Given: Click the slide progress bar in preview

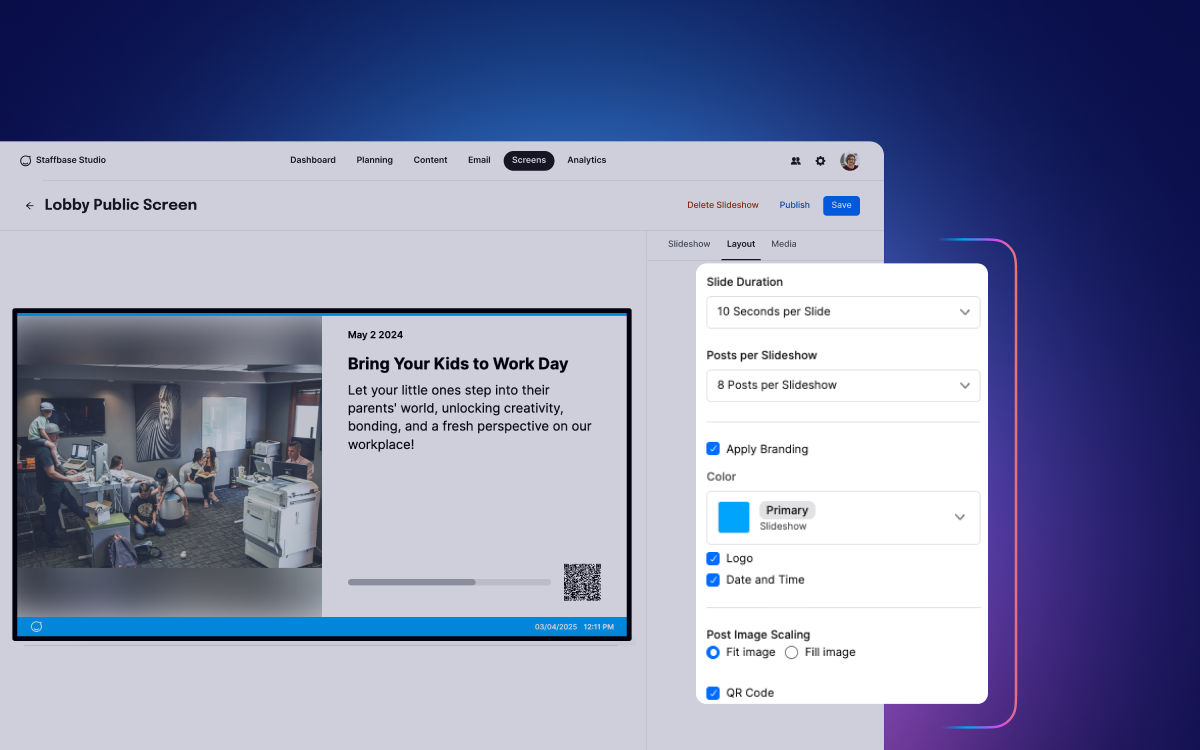Looking at the screenshot, I should click(449, 582).
